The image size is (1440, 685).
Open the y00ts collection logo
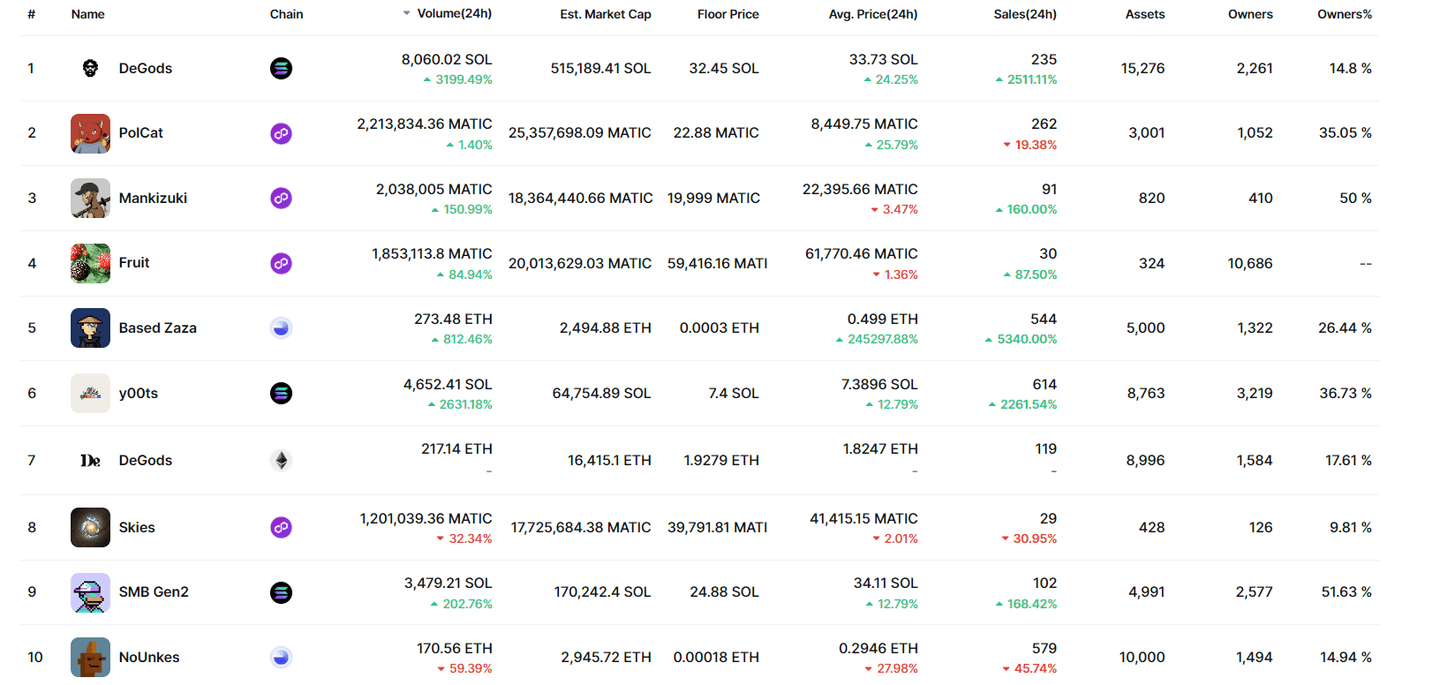coord(90,393)
